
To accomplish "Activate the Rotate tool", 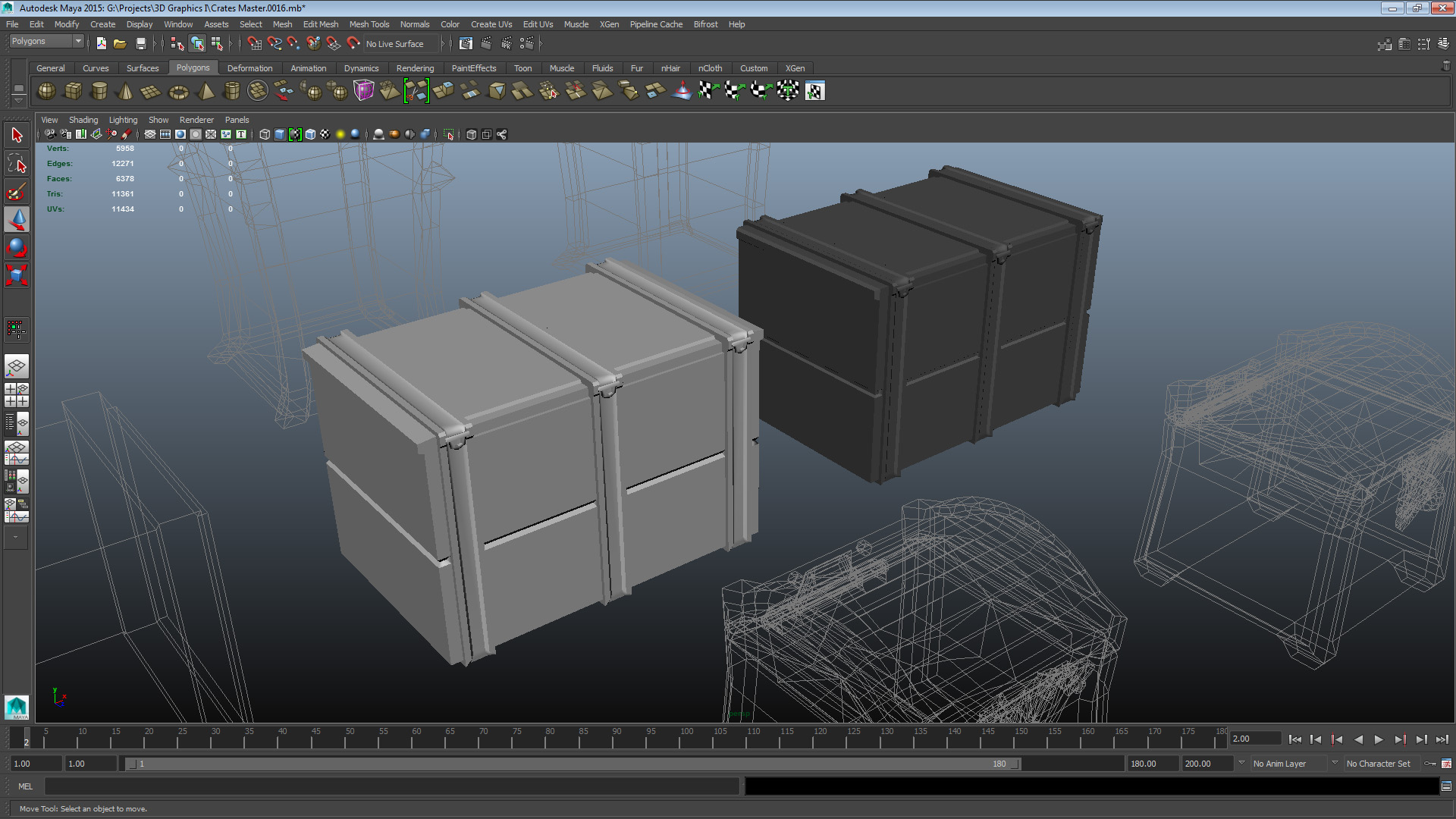I will [x=17, y=246].
